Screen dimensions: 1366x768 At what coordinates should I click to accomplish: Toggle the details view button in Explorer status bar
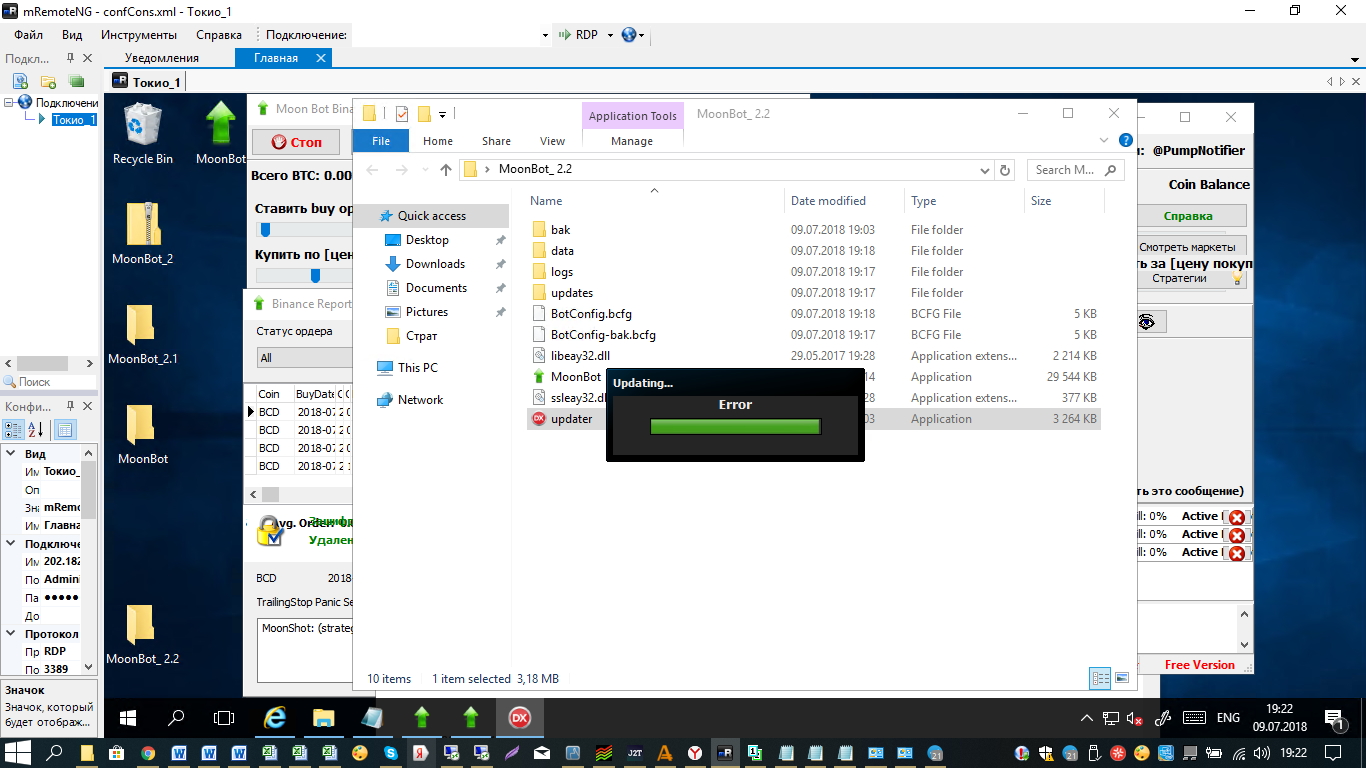(x=1100, y=678)
